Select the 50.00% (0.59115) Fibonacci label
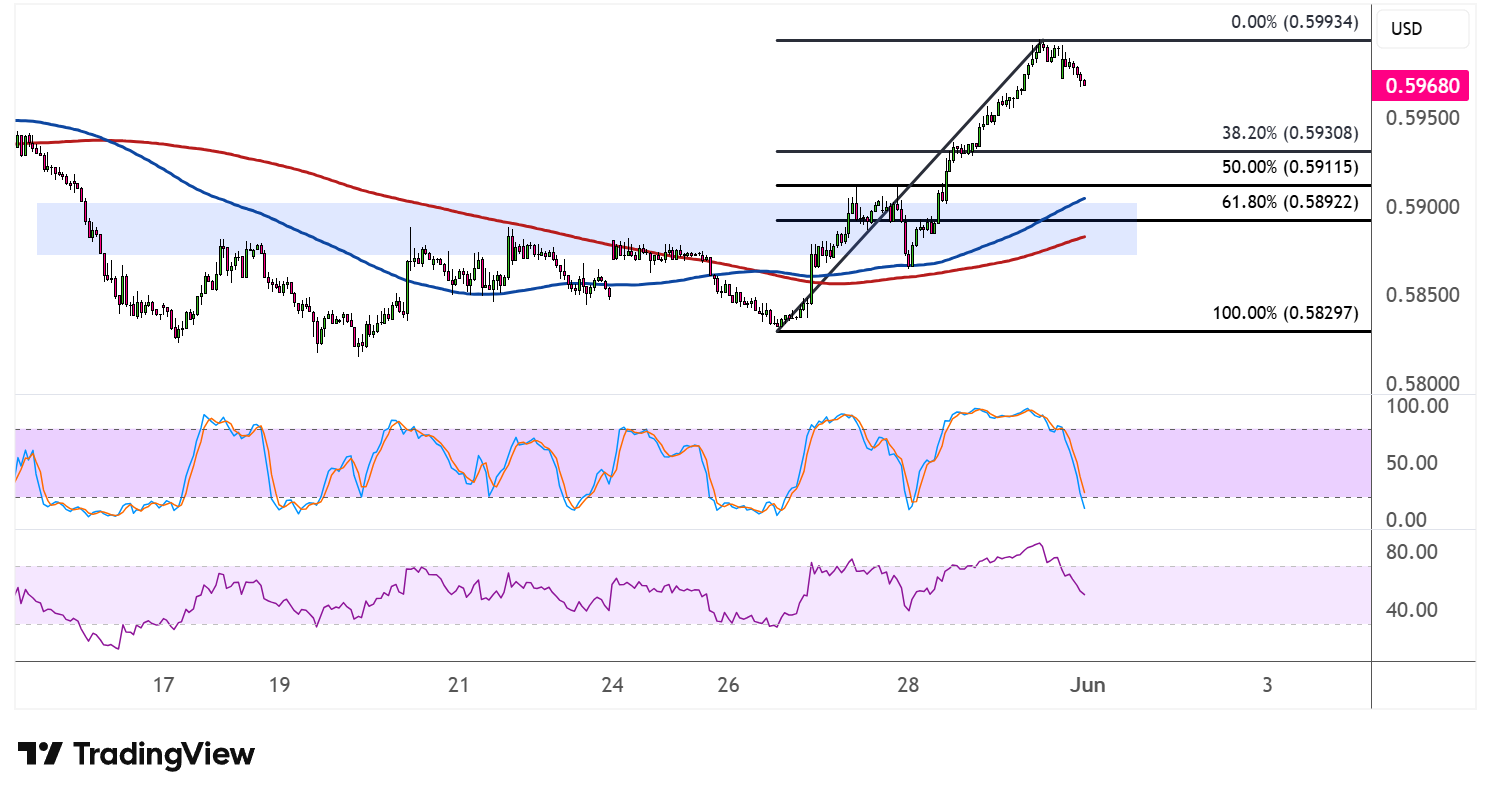Image resolution: width=1491 pixels, height=799 pixels. (1290, 166)
